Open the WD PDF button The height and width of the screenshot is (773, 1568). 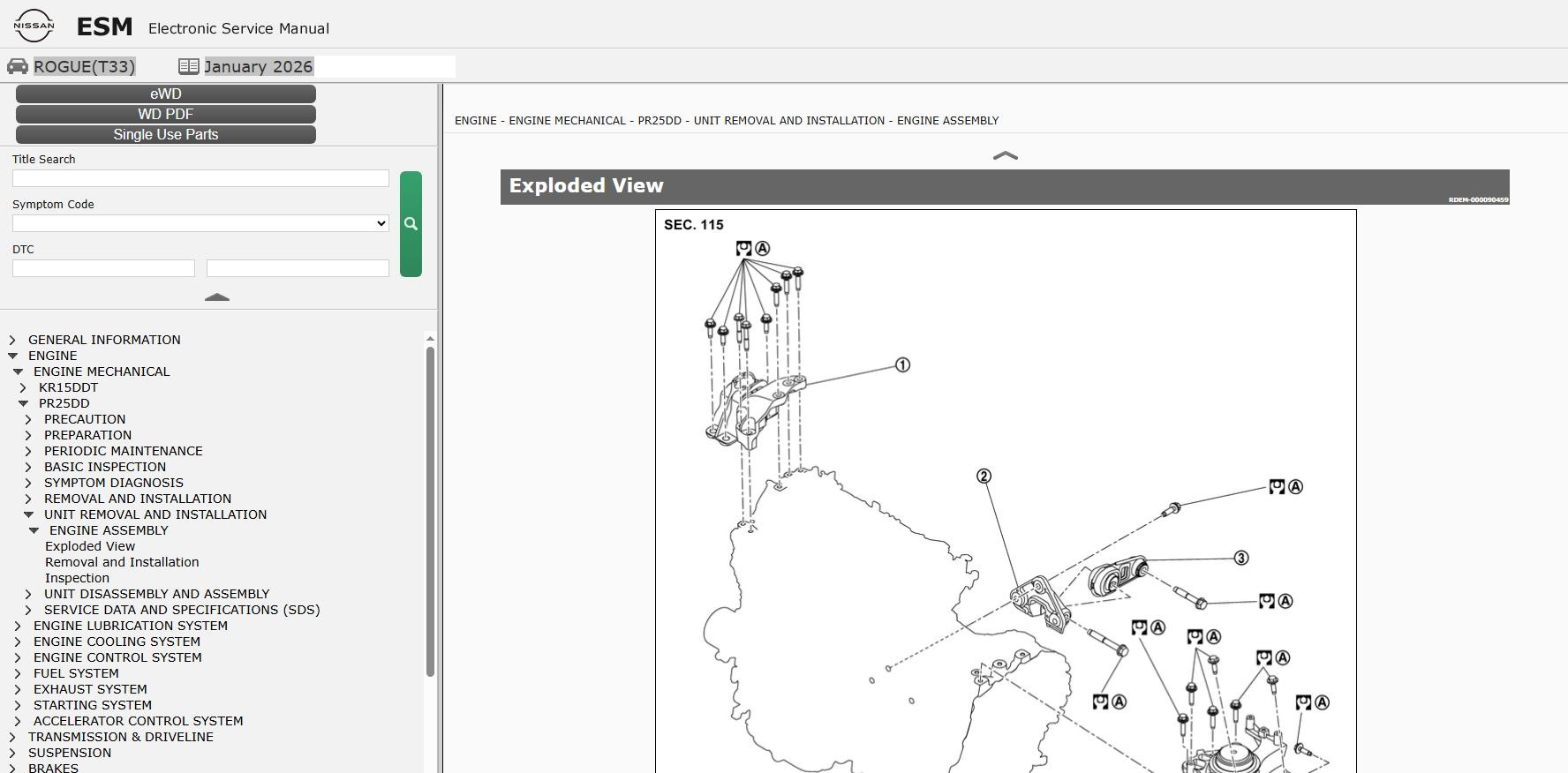tap(166, 114)
